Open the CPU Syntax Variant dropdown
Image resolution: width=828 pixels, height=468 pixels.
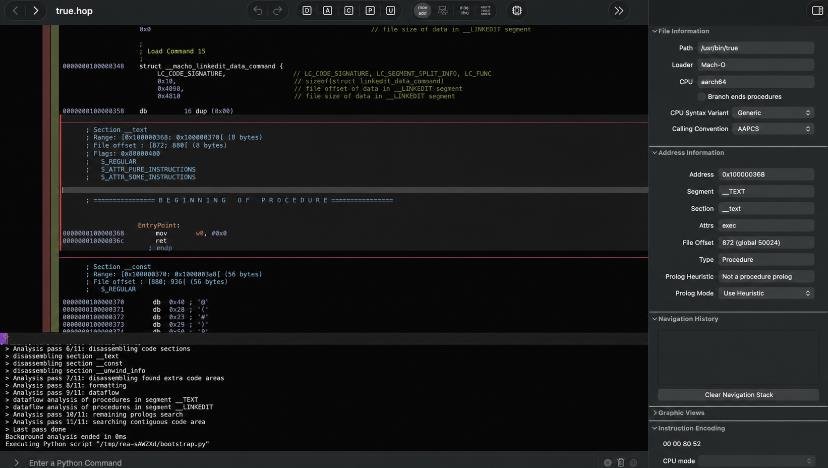pos(773,113)
